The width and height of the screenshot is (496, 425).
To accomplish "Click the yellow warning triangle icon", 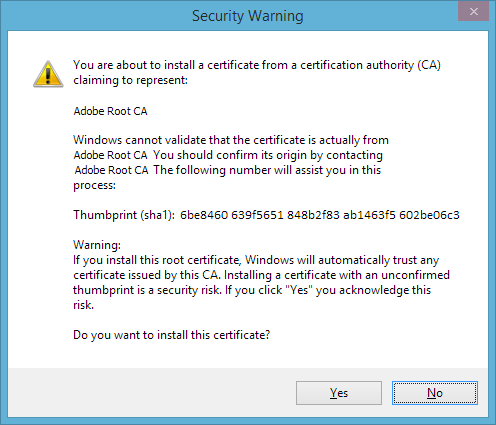I will pos(48,74).
